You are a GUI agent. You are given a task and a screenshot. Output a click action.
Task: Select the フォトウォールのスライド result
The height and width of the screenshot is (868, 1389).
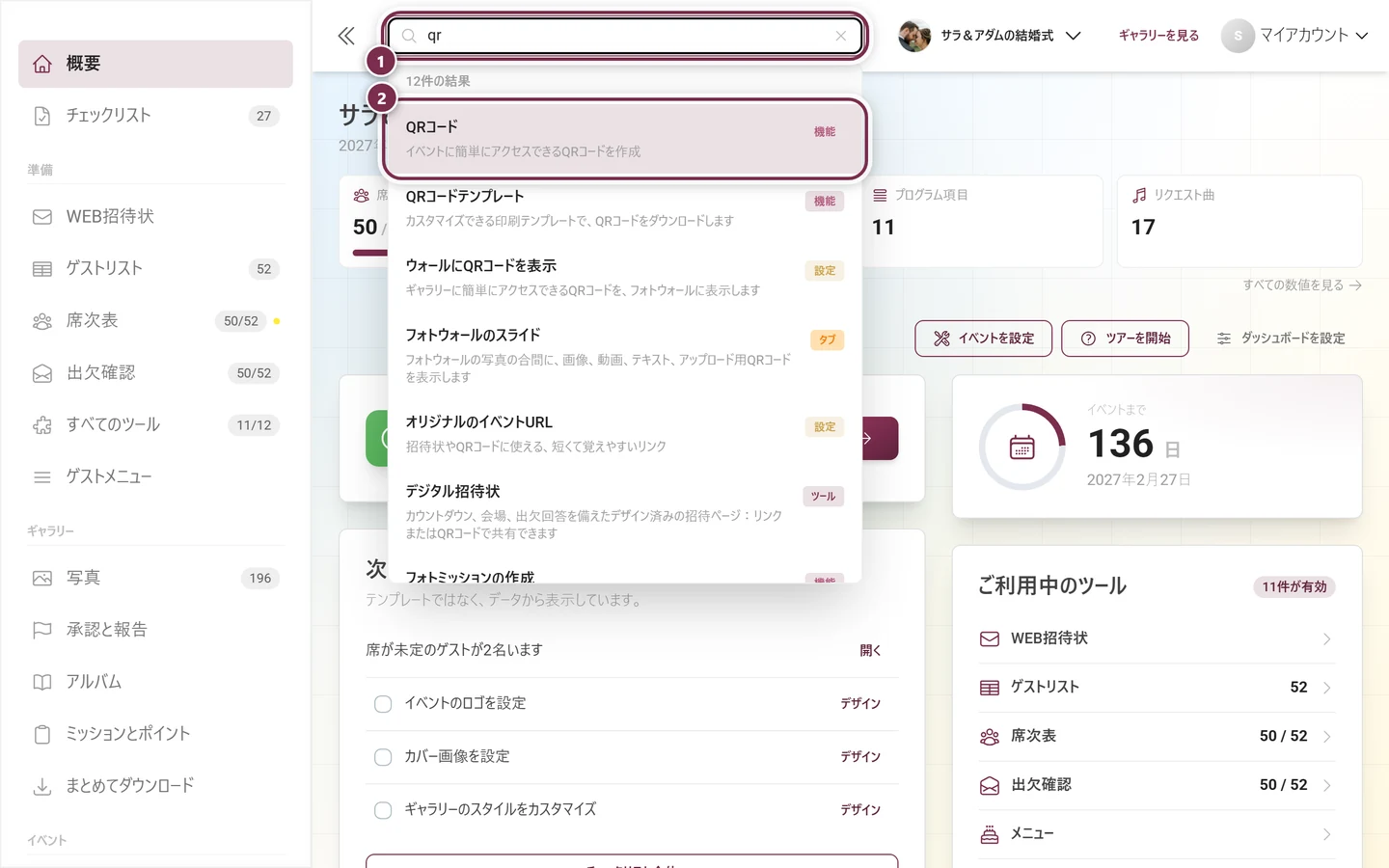click(625, 356)
